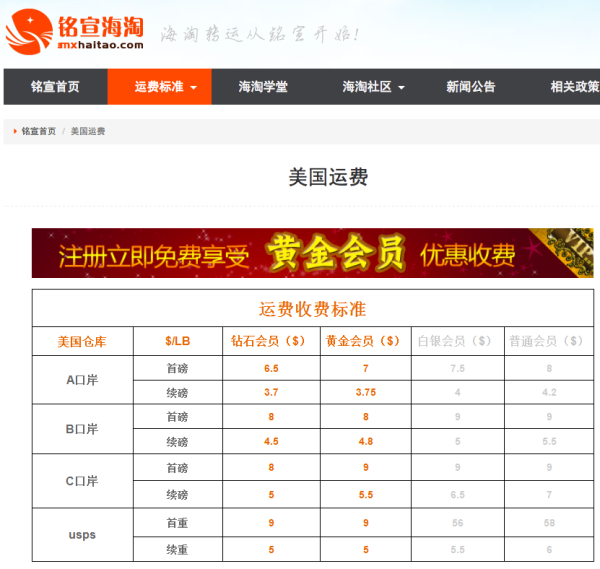
Task: Click the 普通会员（$）column header
Action: tap(549, 341)
